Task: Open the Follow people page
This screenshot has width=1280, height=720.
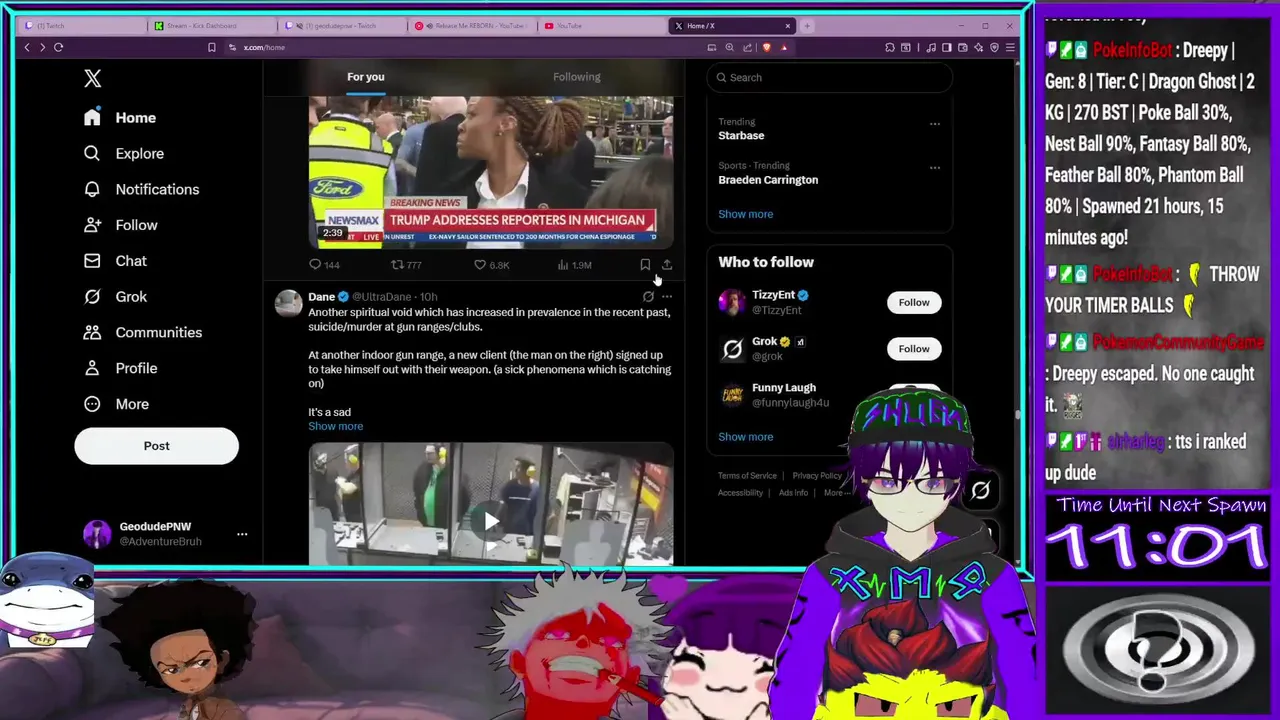Action: [122, 225]
